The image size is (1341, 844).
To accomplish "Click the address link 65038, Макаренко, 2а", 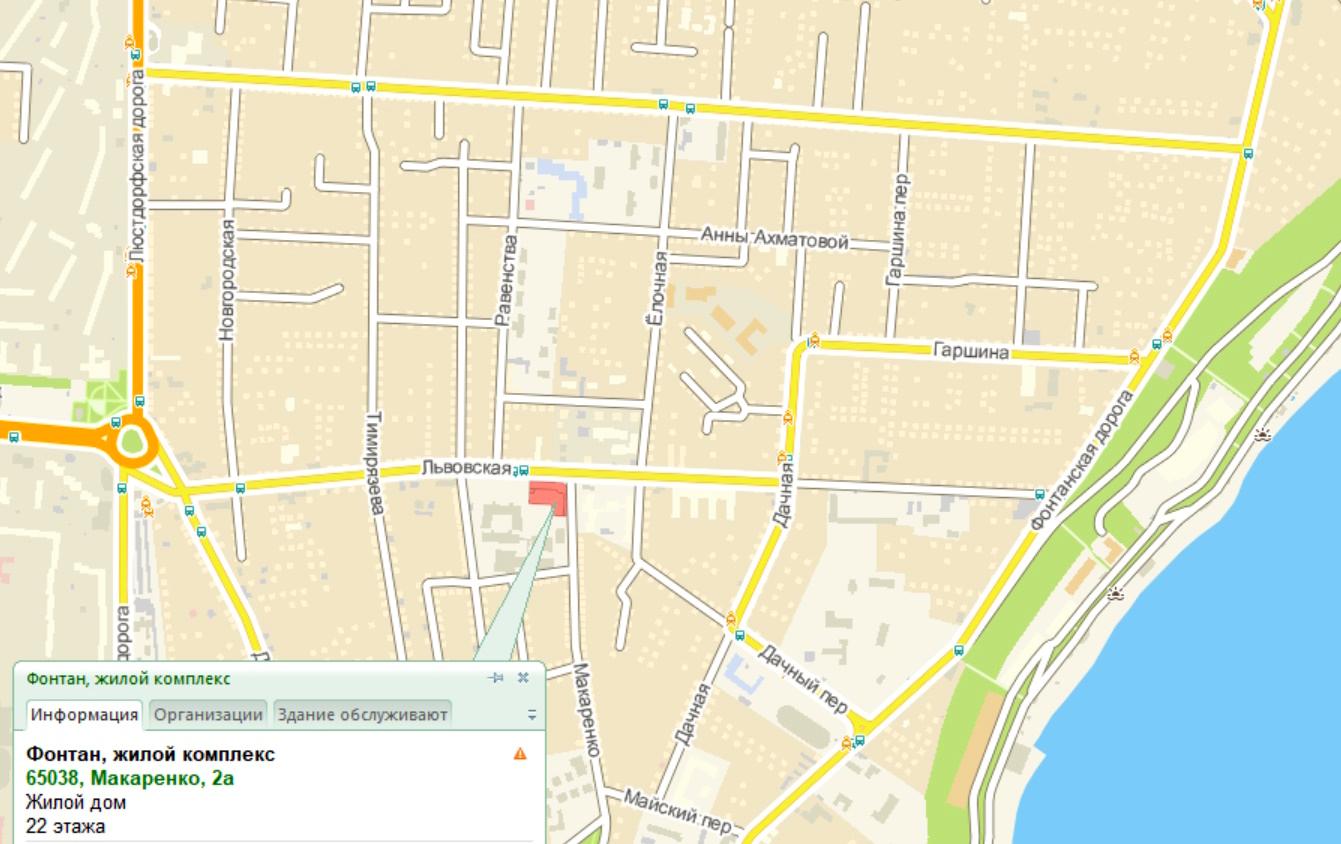I will [x=130, y=778].
